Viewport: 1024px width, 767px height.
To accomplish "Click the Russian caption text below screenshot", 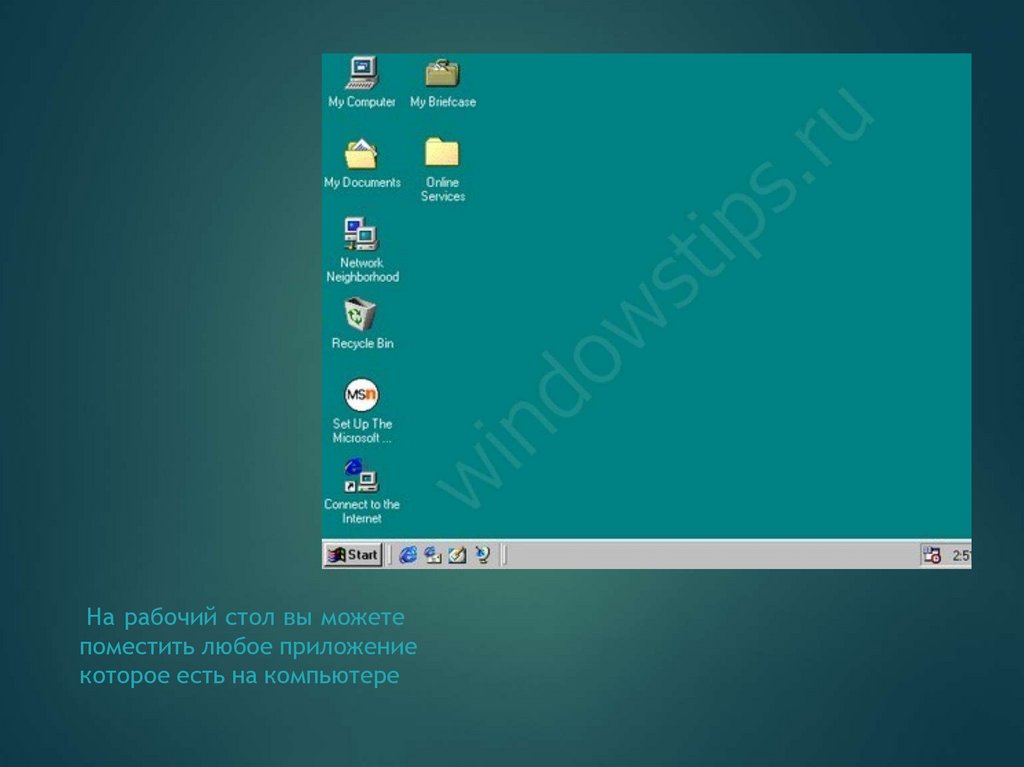I will coord(248,646).
